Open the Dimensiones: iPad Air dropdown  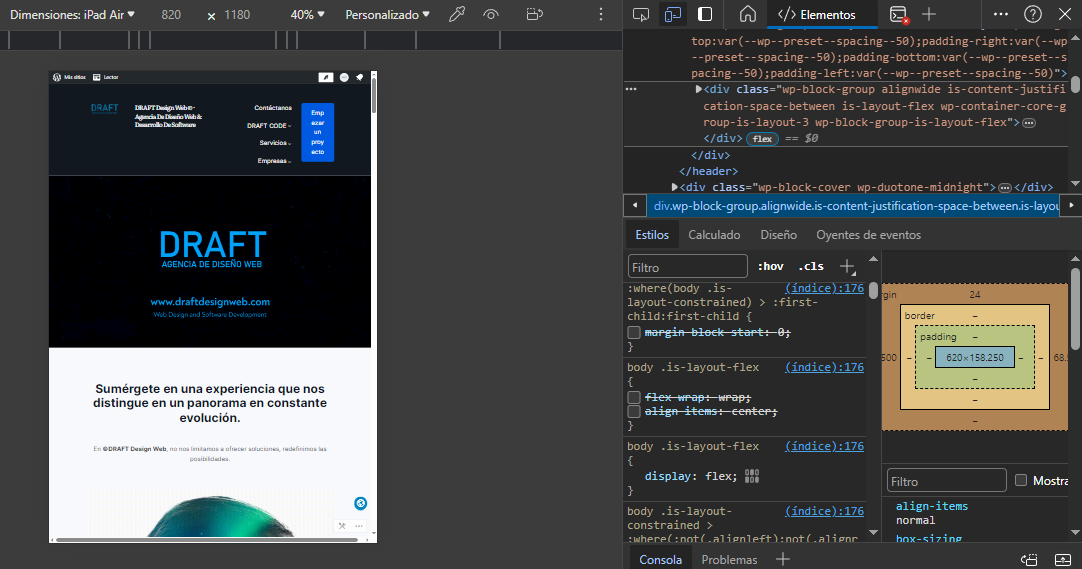72,15
